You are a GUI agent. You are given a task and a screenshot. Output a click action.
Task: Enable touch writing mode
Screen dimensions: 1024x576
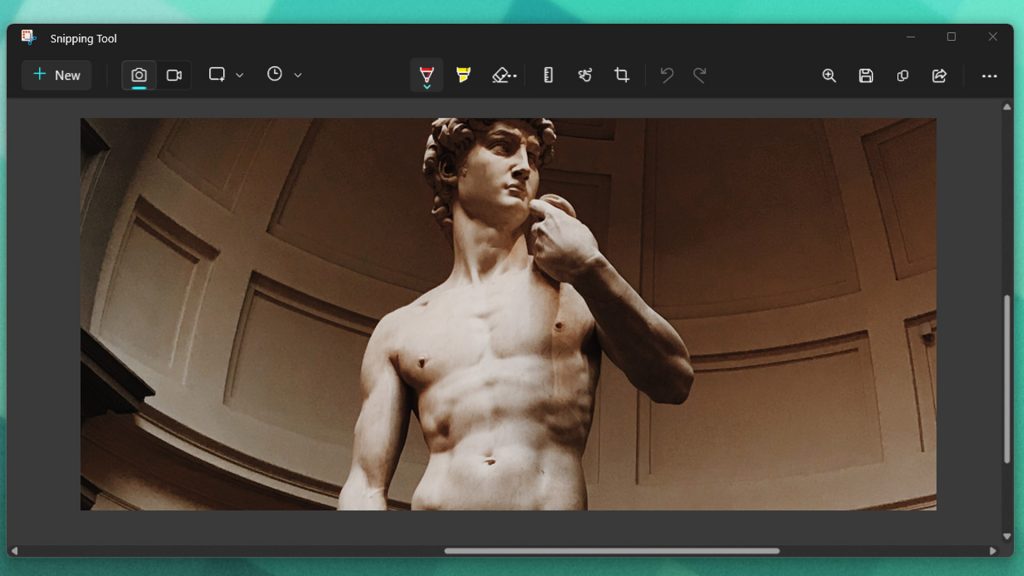pyautogui.click(x=585, y=74)
